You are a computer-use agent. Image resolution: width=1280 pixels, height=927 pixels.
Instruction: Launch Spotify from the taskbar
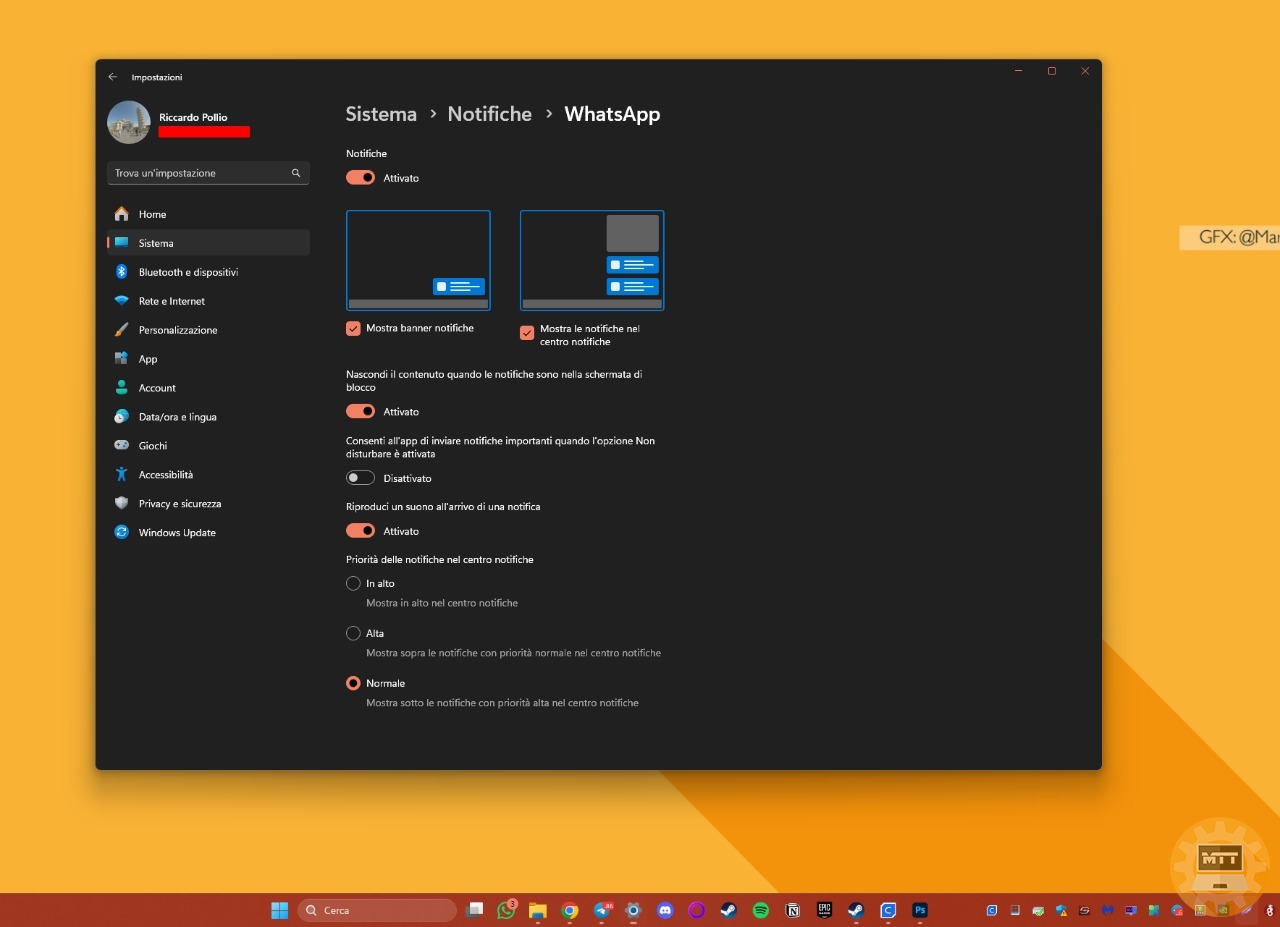click(760, 910)
